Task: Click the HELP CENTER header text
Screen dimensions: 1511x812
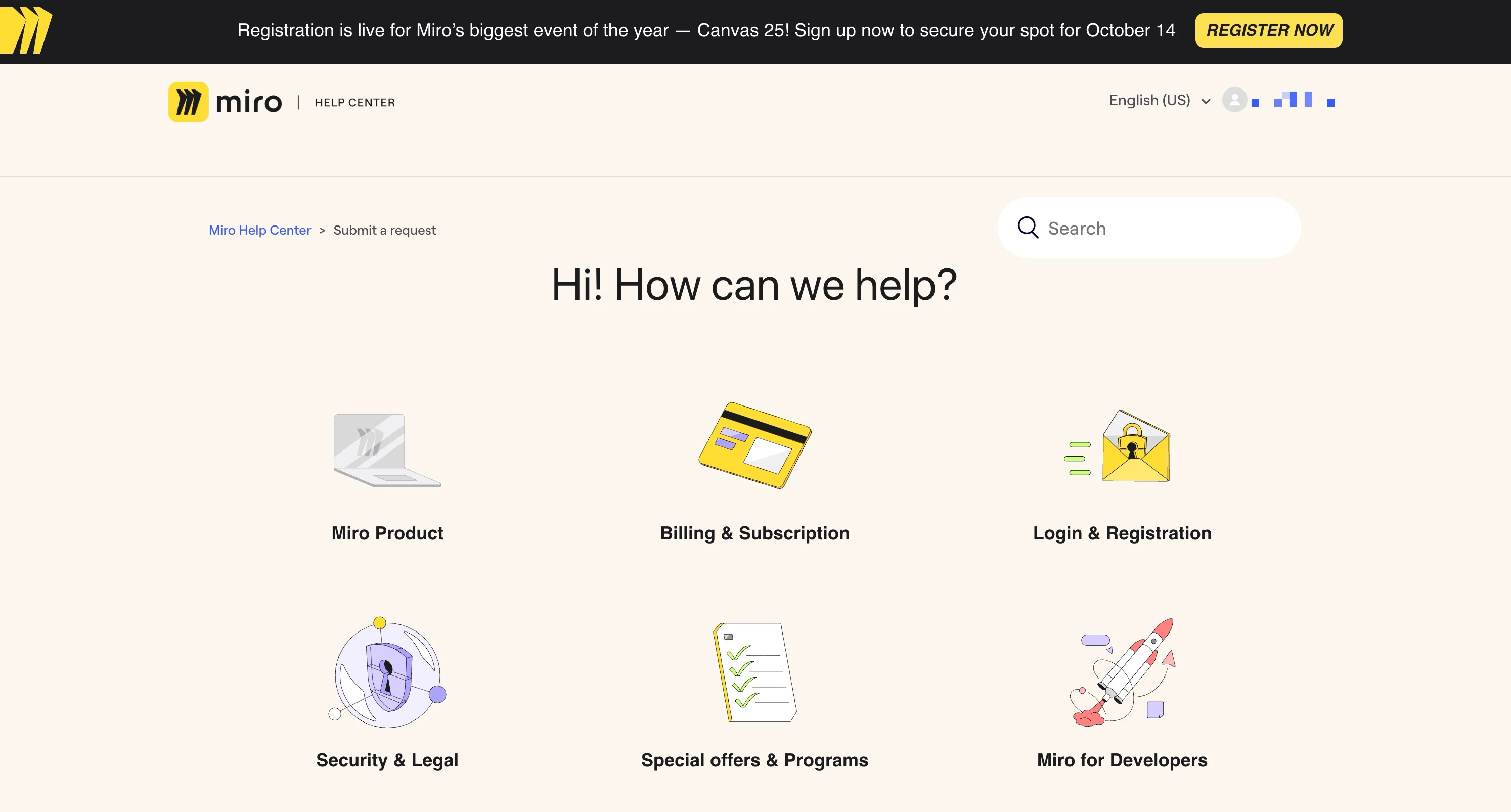Action: pyautogui.click(x=355, y=103)
